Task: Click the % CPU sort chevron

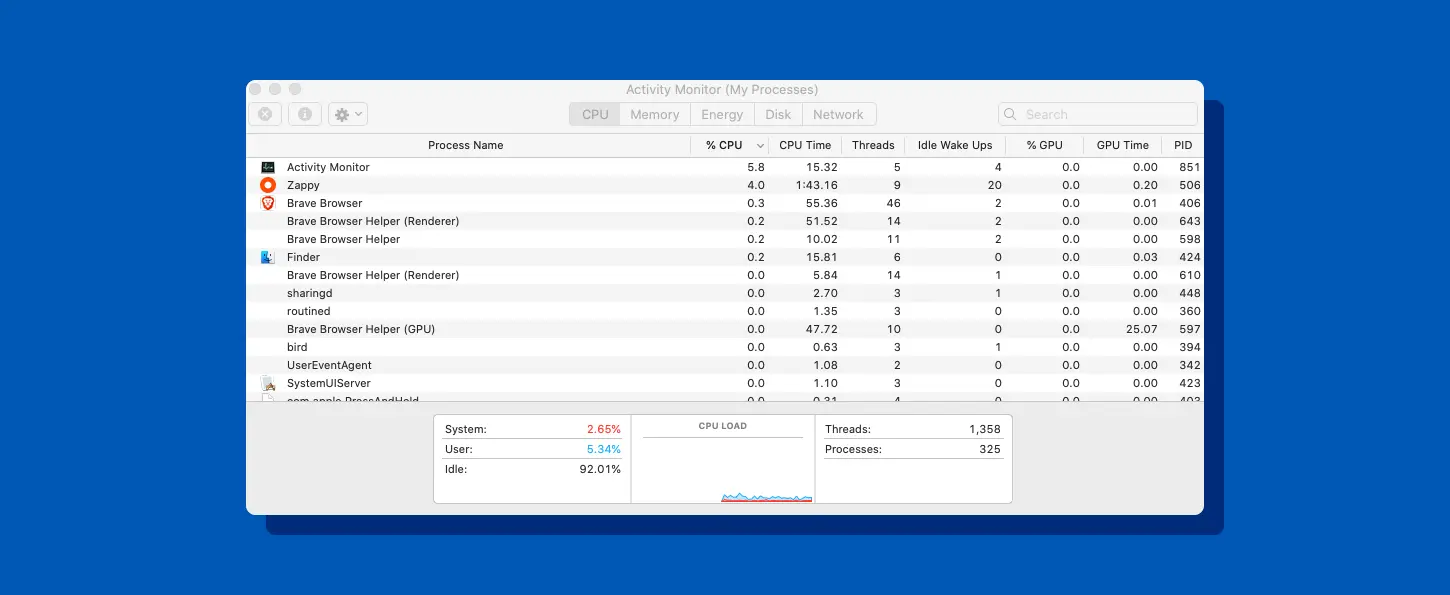Action: click(x=760, y=145)
